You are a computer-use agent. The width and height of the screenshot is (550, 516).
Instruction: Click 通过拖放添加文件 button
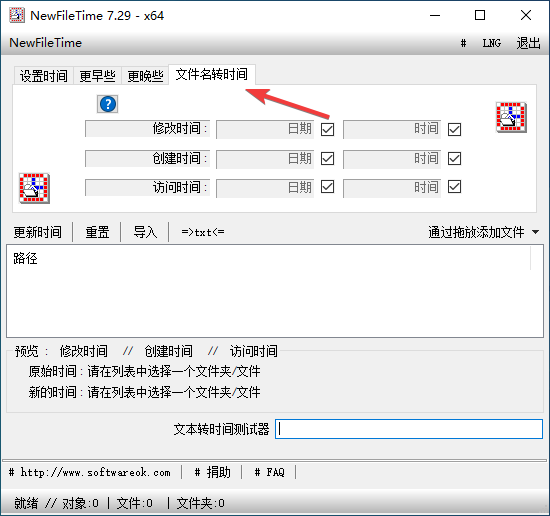click(476, 232)
